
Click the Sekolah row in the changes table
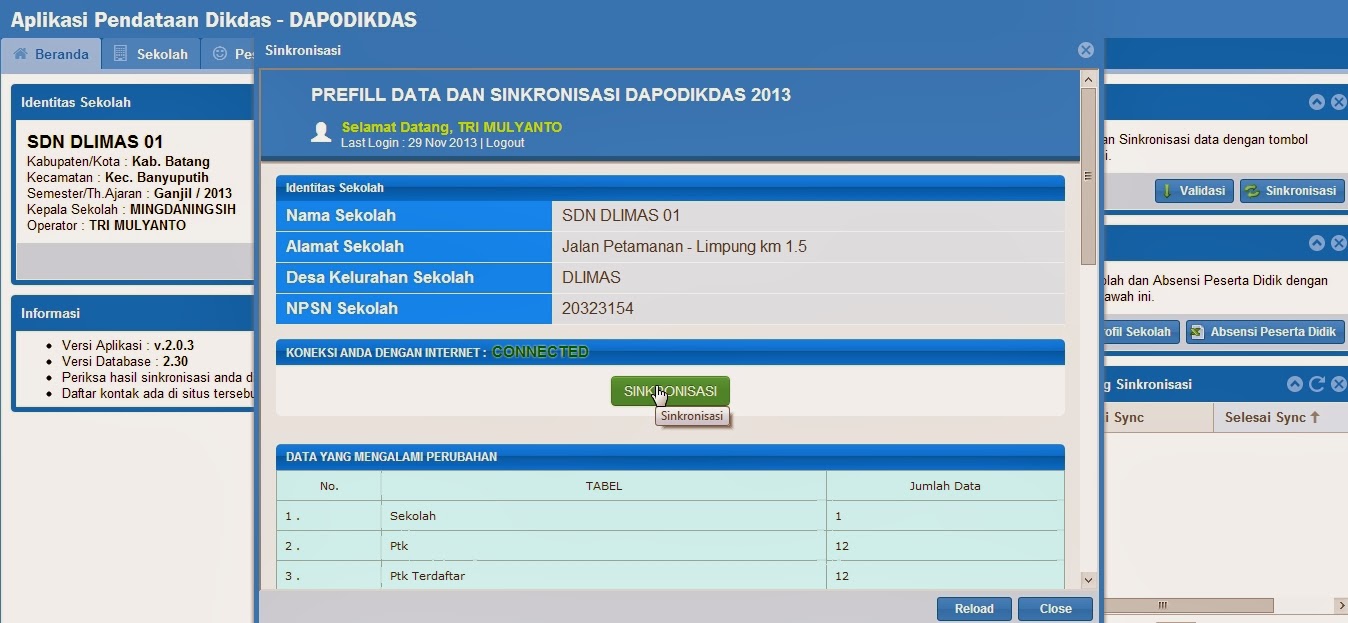[x=670, y=516]
